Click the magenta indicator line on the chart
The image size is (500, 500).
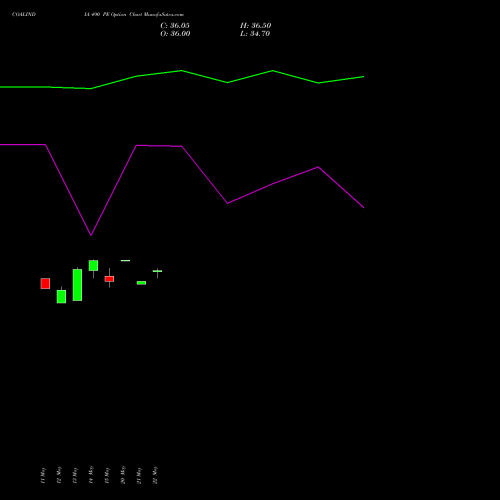click(x=182, y=146)
